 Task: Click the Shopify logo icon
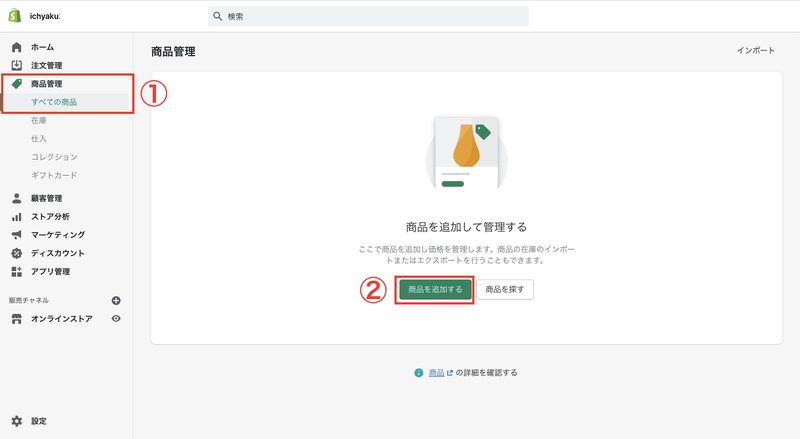point(15,16)
